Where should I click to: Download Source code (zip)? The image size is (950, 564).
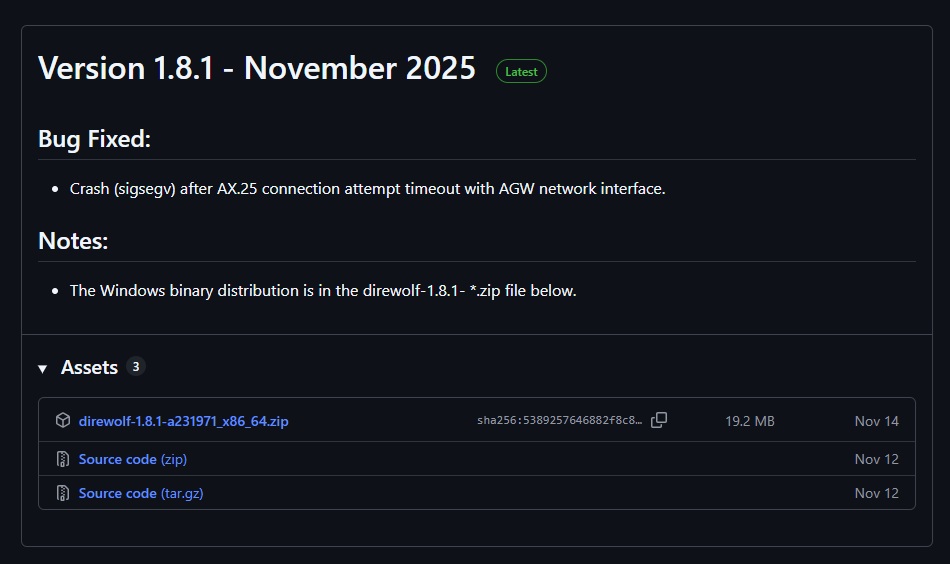[133, 459]
